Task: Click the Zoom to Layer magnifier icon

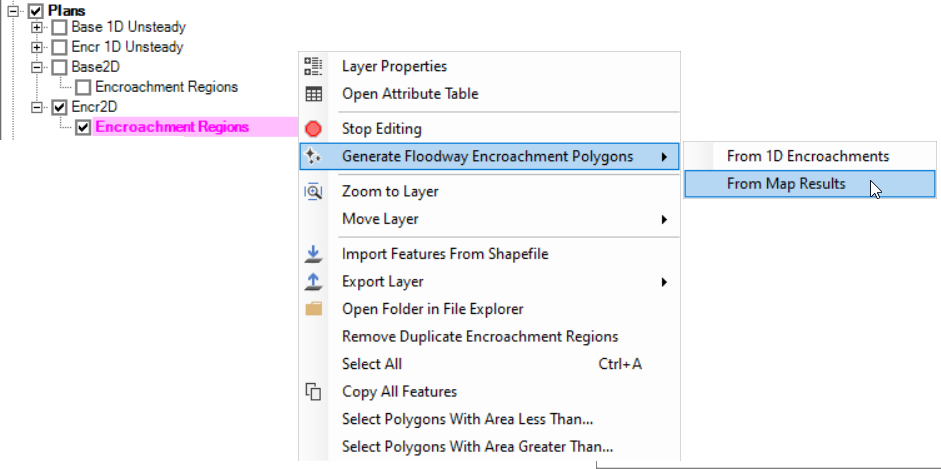Action: (x=313, y=192)
